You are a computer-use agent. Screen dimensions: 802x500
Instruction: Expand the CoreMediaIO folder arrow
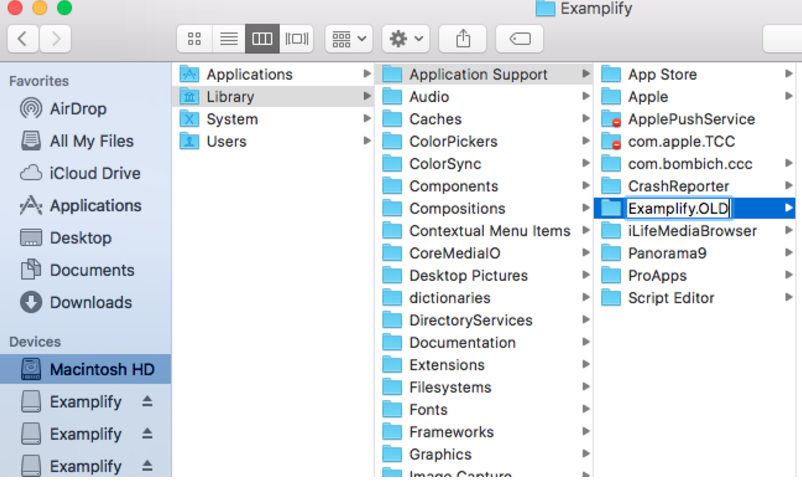coord(586,253)
